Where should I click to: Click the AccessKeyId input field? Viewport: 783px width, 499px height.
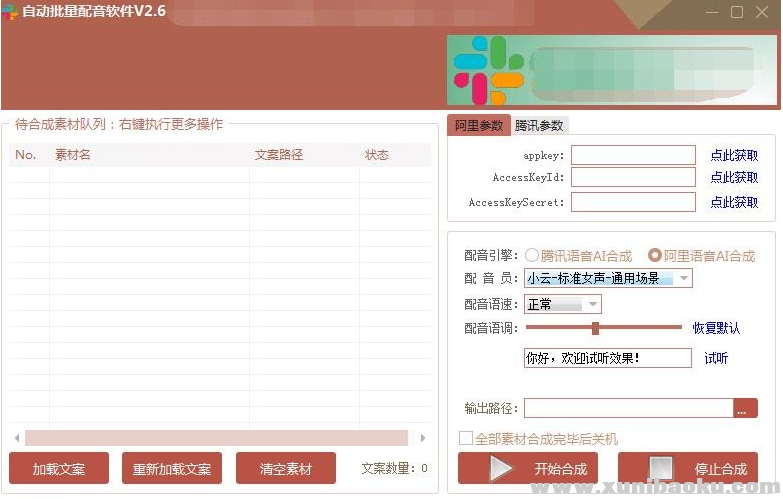[633, 178]
